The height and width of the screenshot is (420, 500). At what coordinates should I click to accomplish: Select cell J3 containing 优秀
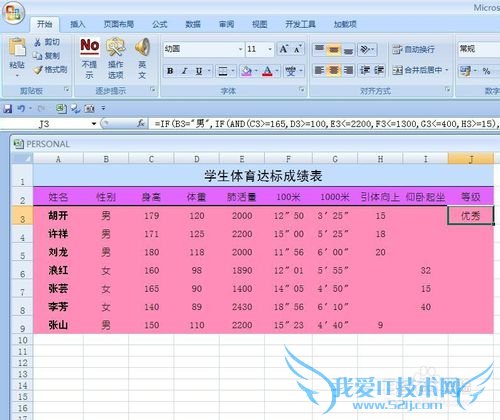coord(471,216)
